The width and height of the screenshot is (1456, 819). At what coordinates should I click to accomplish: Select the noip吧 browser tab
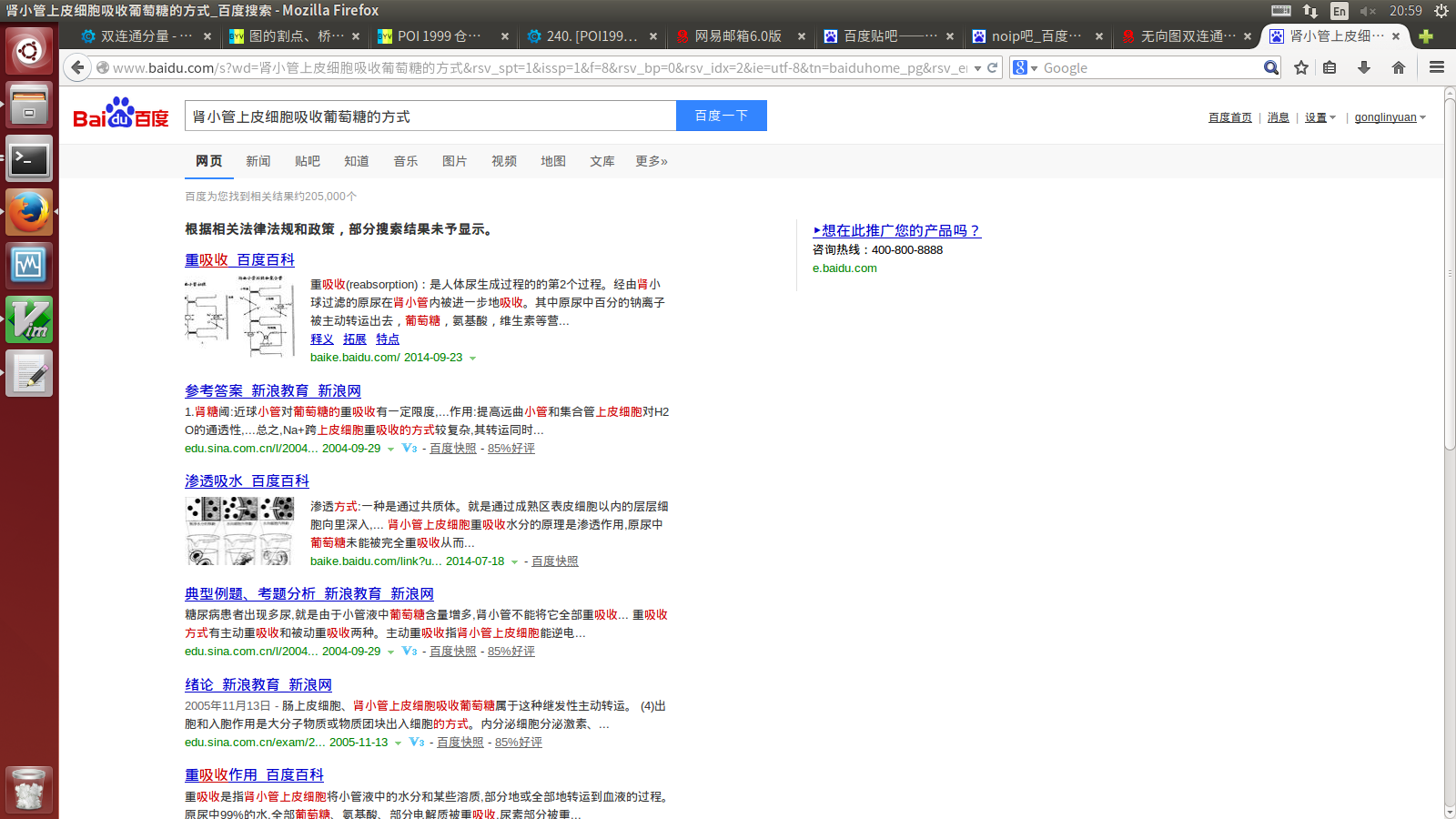pyautogui.click(x=1036, y=36)
